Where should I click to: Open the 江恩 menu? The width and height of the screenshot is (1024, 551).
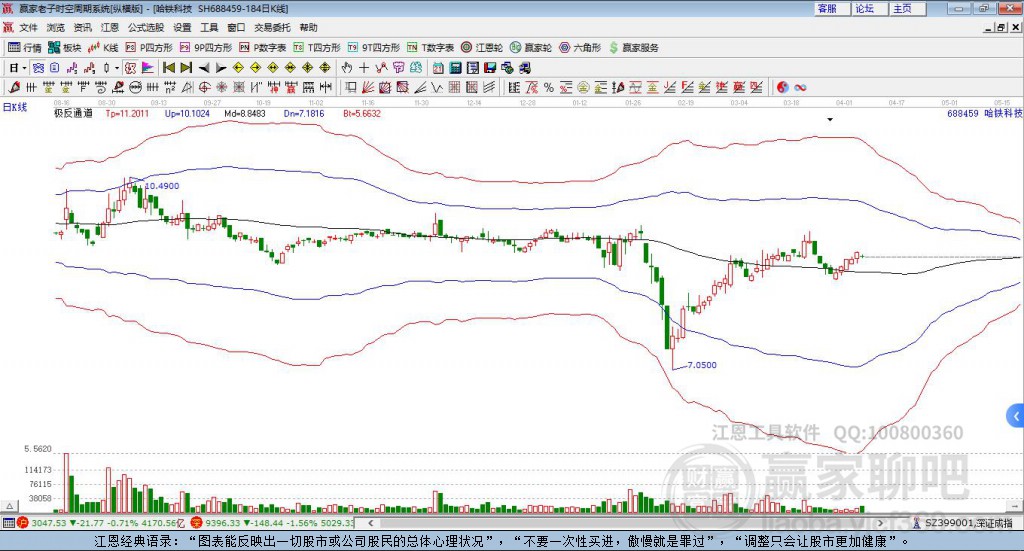(110, 27)
